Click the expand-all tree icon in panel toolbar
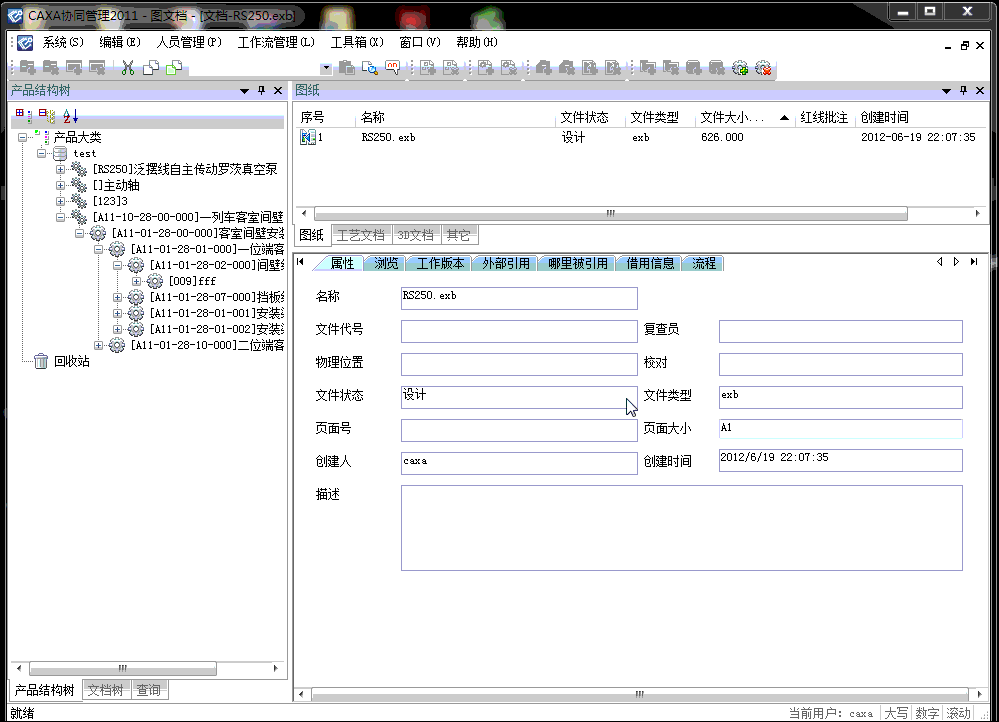This screenshot has width=999, height=722. tap(22, 116)
